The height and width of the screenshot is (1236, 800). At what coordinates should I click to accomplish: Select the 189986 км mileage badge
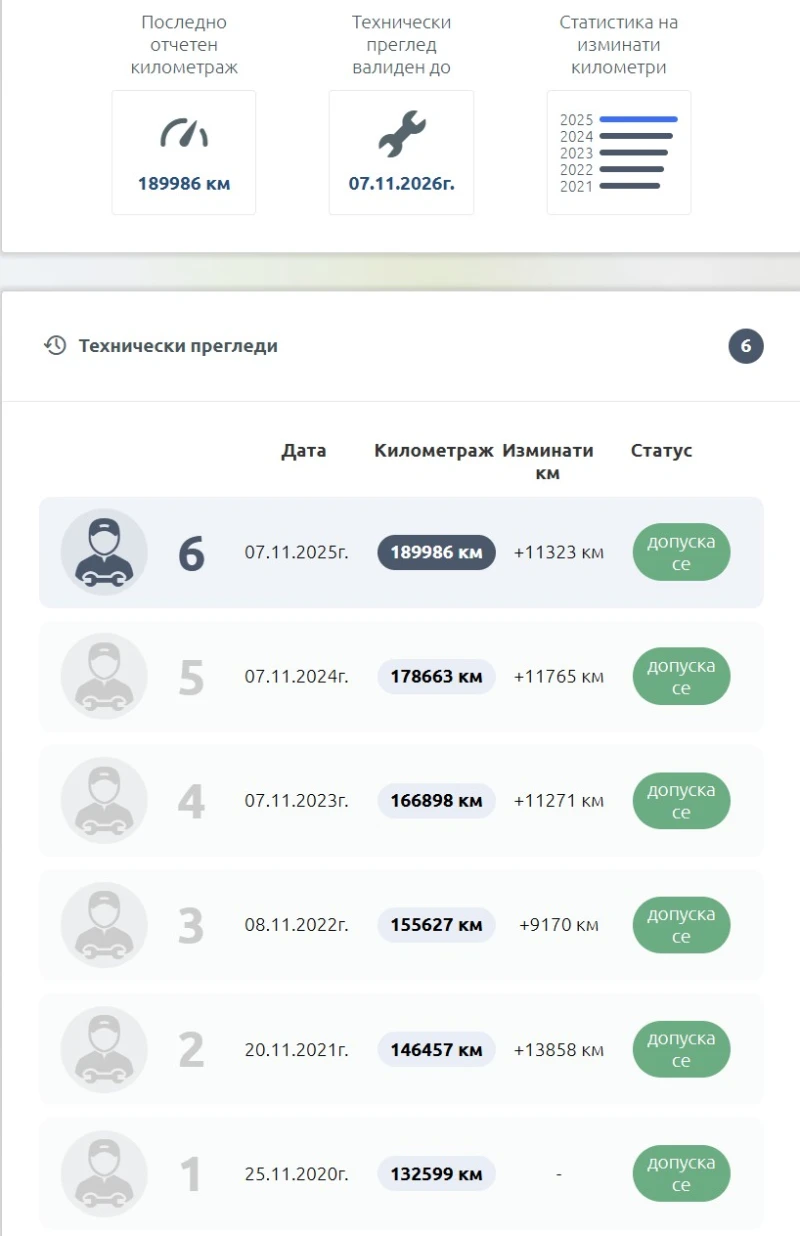[x=435, y=552]
